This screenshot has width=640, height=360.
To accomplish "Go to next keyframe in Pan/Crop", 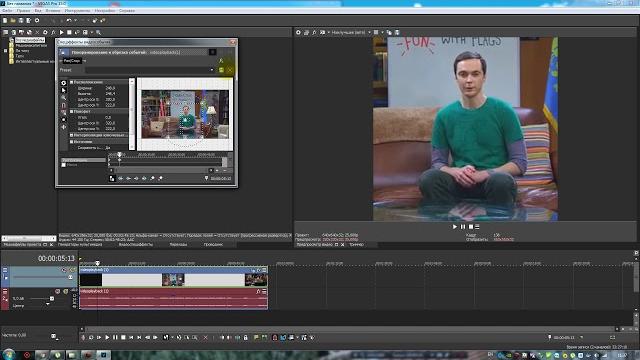I will pyautogui.click(x=136, y=178).
